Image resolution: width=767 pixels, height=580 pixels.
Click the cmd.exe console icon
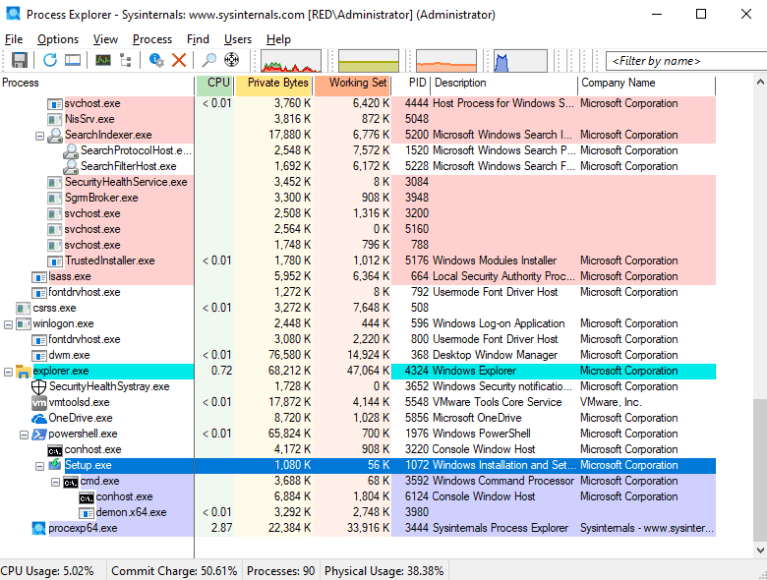[x=70, y=482]
